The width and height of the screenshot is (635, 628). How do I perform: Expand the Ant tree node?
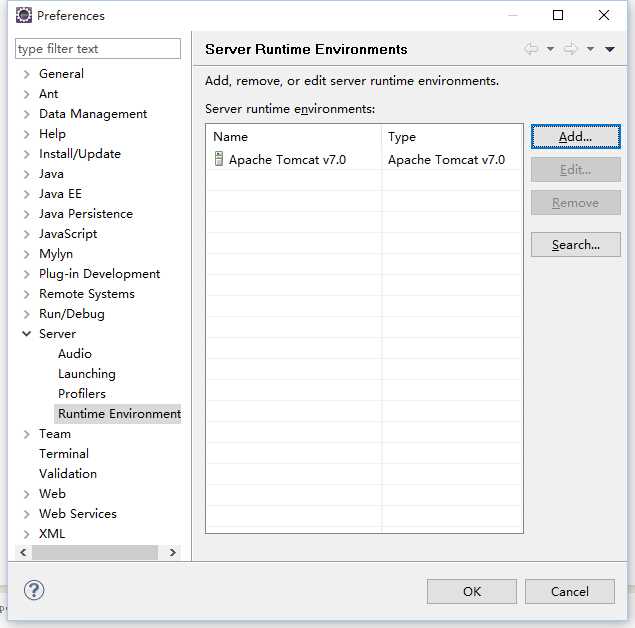coord(27,94)
